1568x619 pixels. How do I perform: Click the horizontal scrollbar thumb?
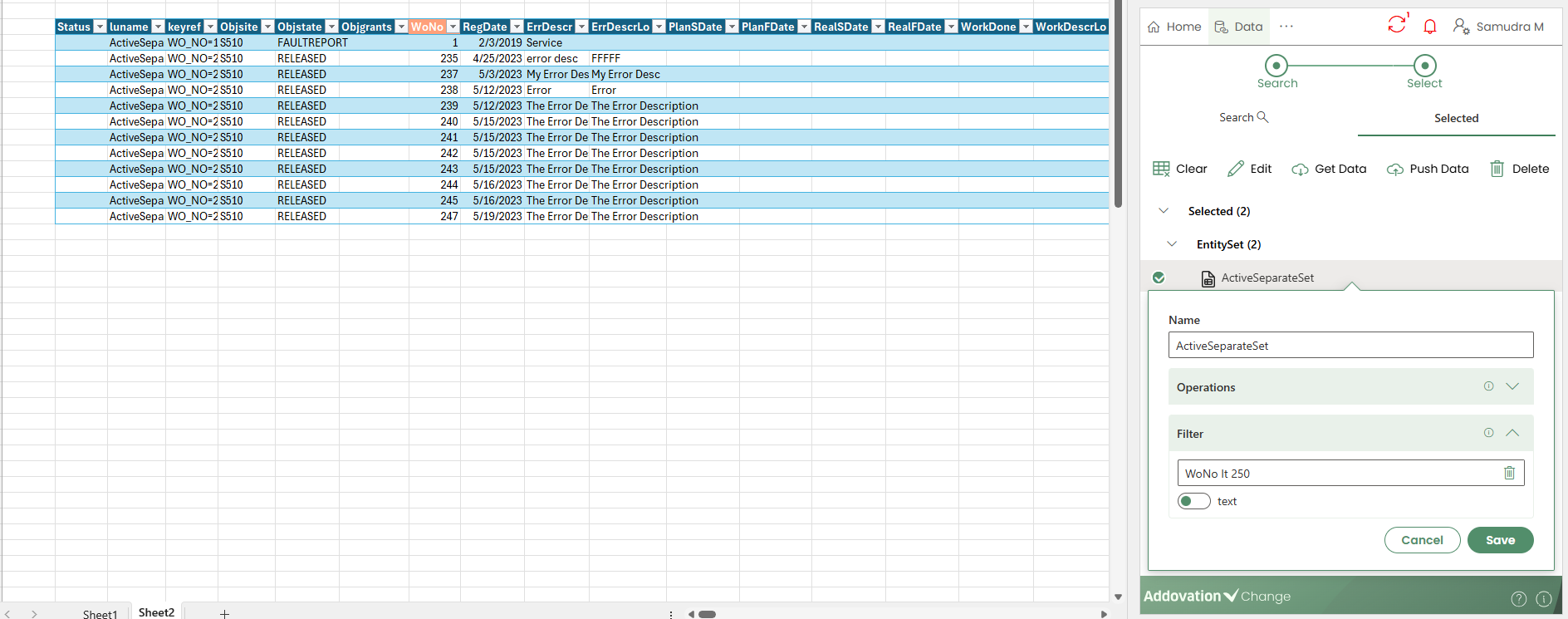tap(708, 614)
